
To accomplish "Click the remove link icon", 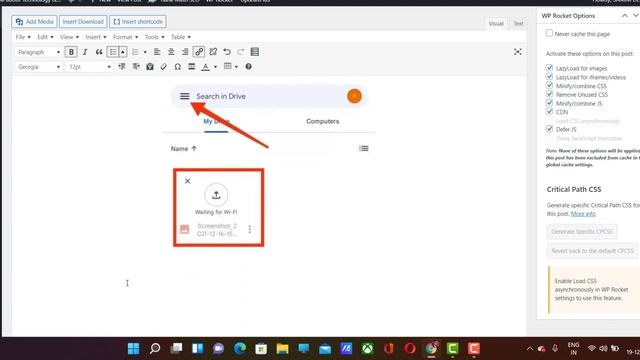I will pyautogui.click(x=213, y=52).
